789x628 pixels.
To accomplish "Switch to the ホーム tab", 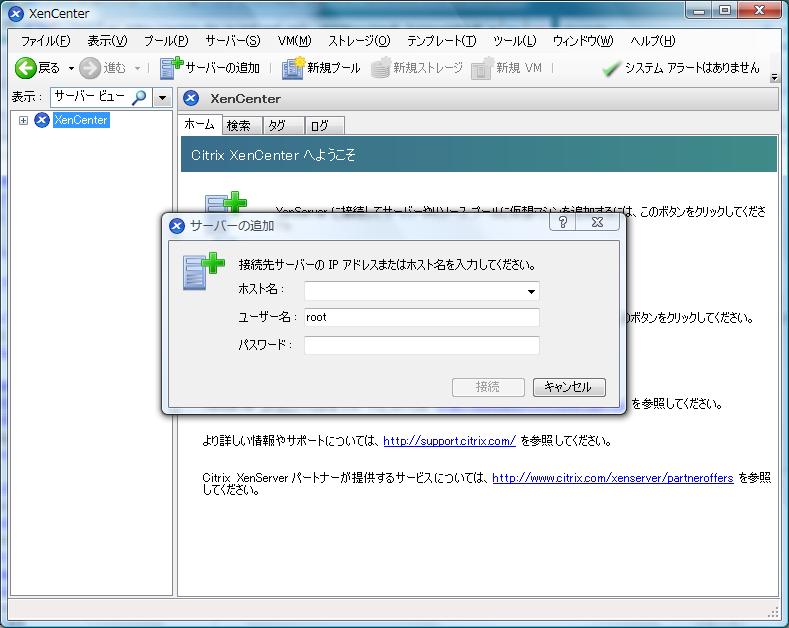I will 200,124.
